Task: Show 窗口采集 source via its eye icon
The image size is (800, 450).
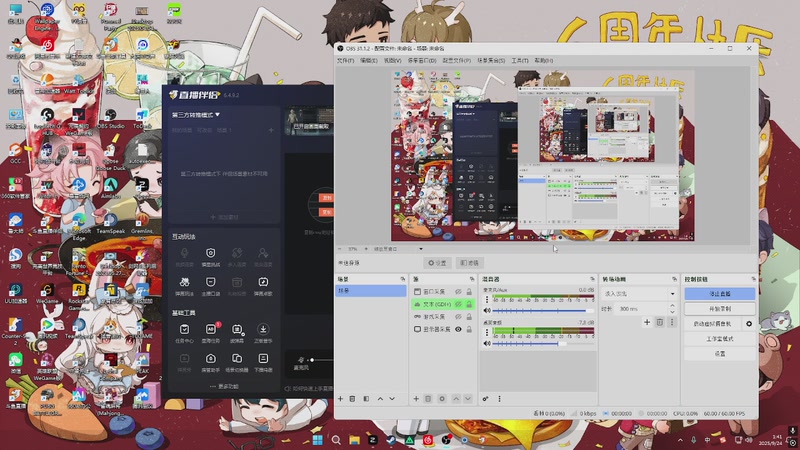Action: click(458, 291)
